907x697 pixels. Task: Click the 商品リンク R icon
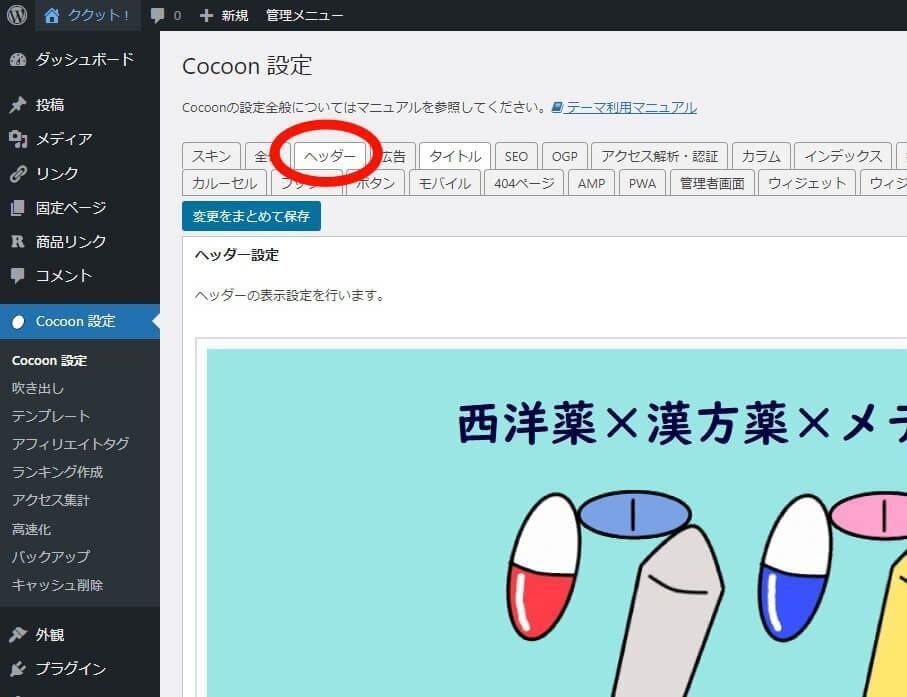pos(18,241)
